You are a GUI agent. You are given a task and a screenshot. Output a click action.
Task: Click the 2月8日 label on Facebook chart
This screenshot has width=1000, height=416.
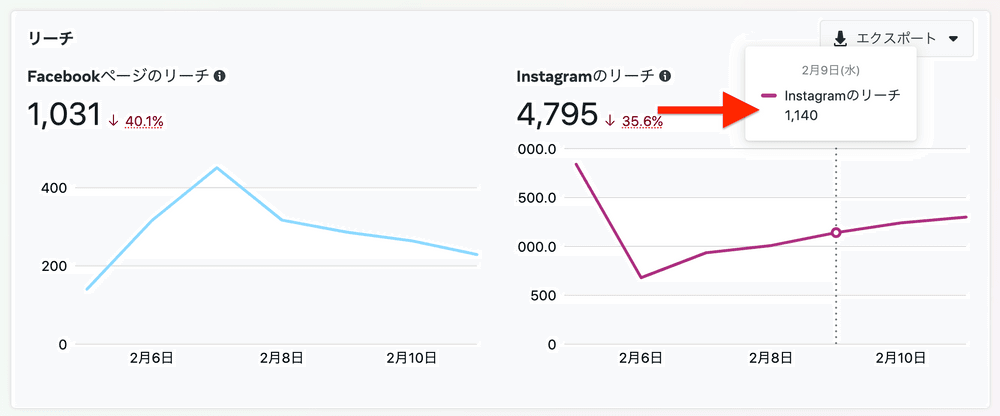point(281,357)
